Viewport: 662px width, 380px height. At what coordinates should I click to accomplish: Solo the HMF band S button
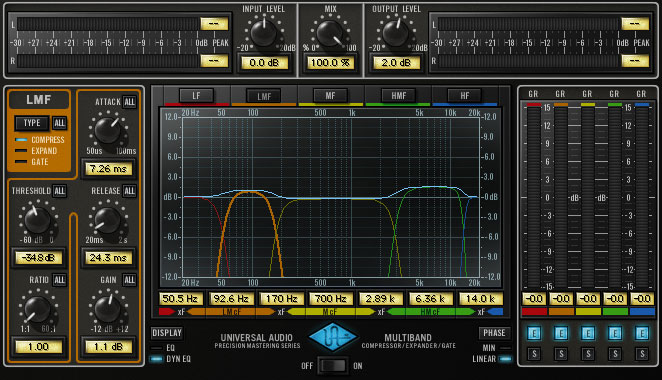(x=615, y=353)
